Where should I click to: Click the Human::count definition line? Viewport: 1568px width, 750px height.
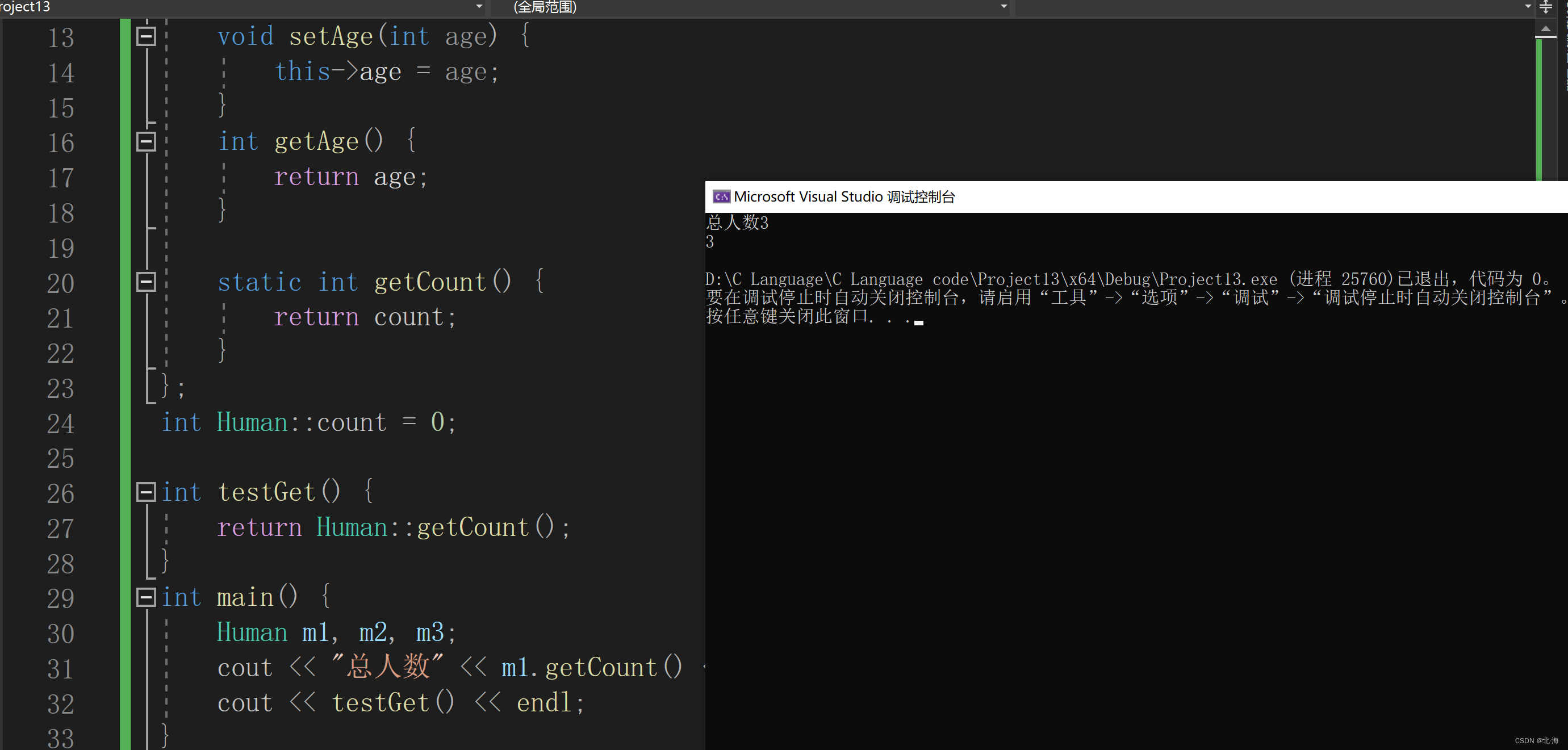tap(307, 422)
